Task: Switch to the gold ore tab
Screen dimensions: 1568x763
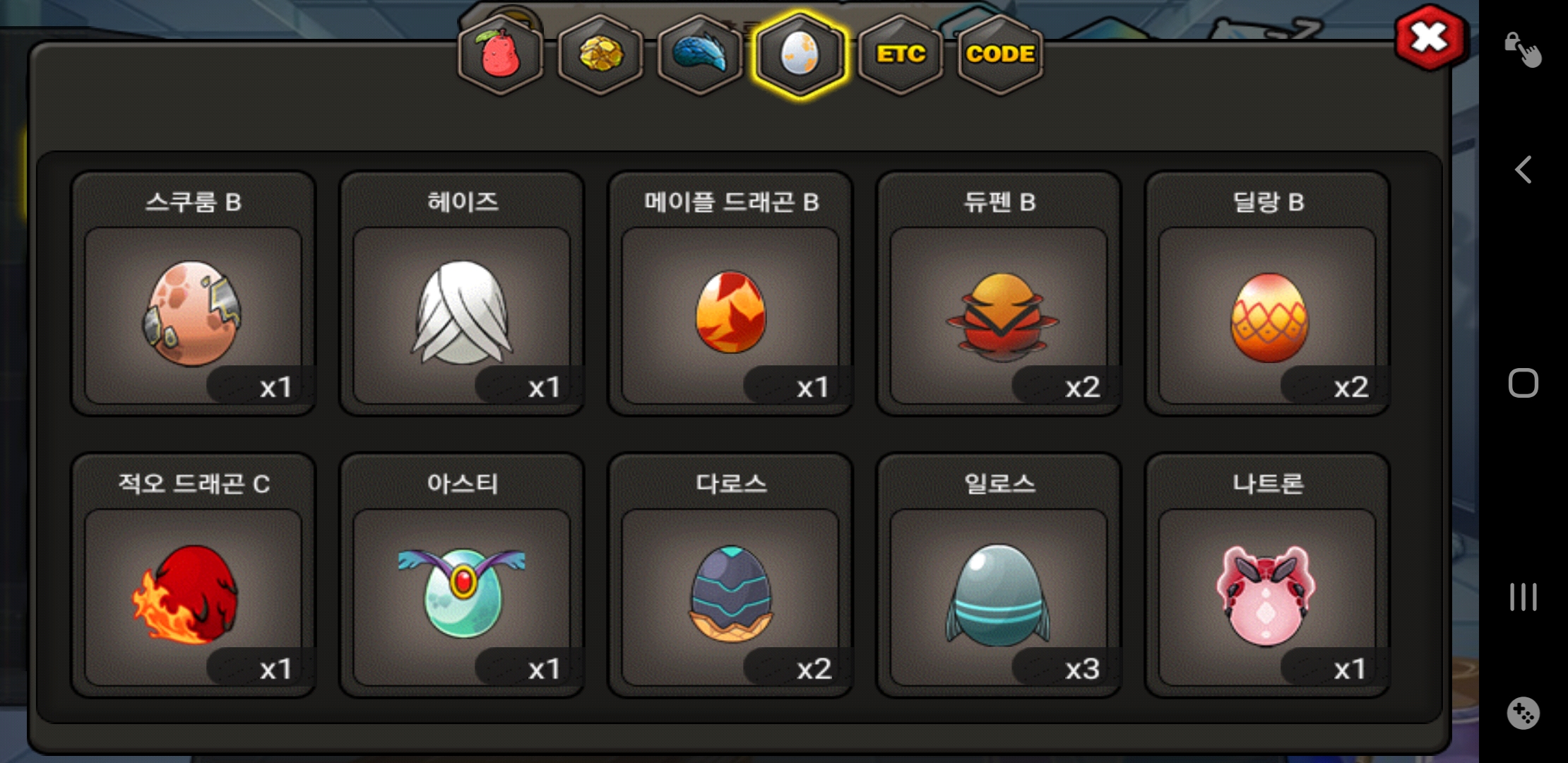Action: point(600,54)
